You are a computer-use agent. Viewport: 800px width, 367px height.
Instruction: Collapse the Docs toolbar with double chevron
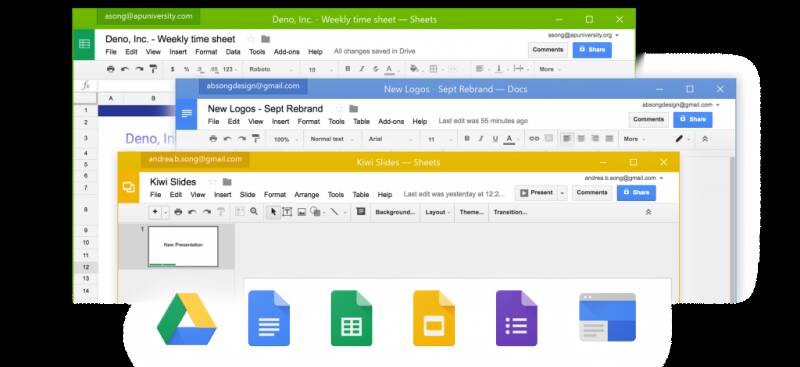[705, 139]
